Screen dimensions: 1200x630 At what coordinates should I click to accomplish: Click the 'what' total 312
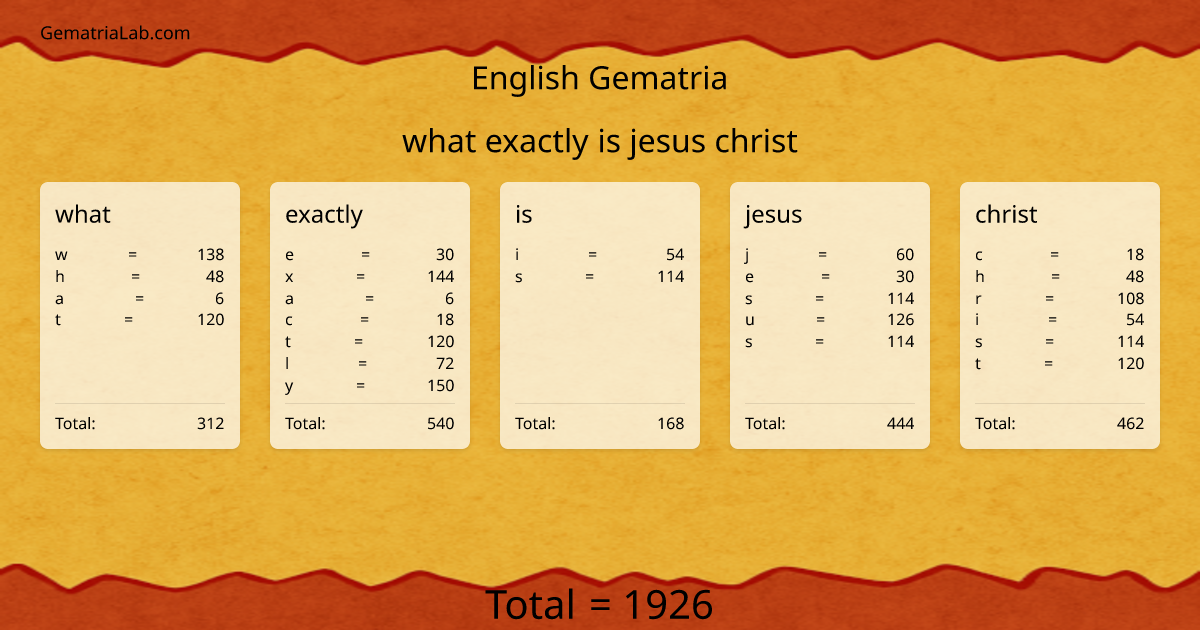click(x=211, y=423)
